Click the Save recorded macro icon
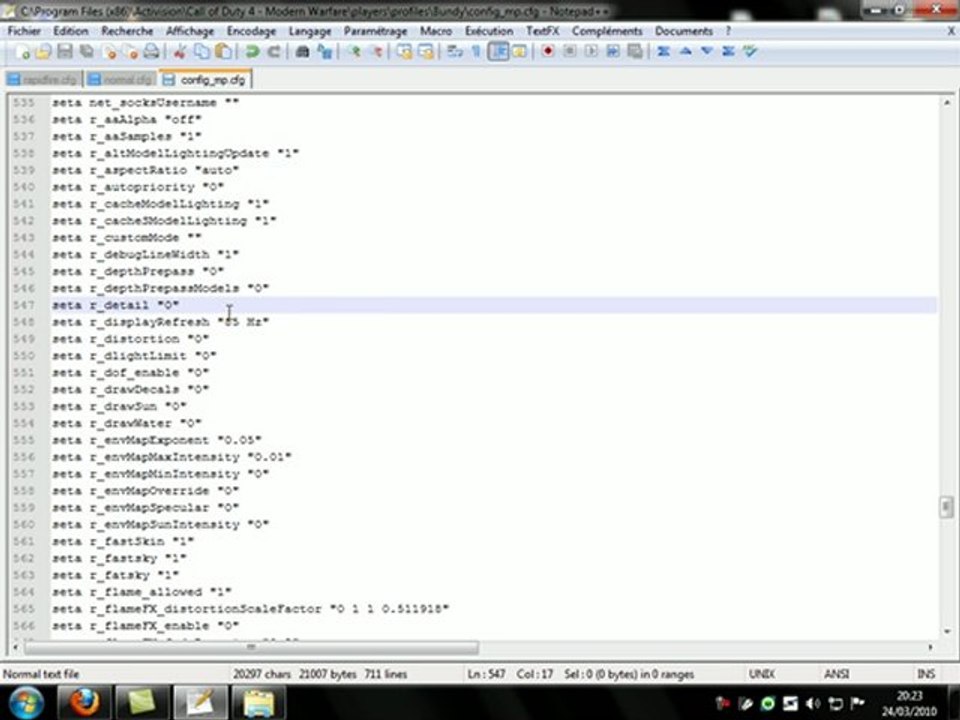 point(635,51)
